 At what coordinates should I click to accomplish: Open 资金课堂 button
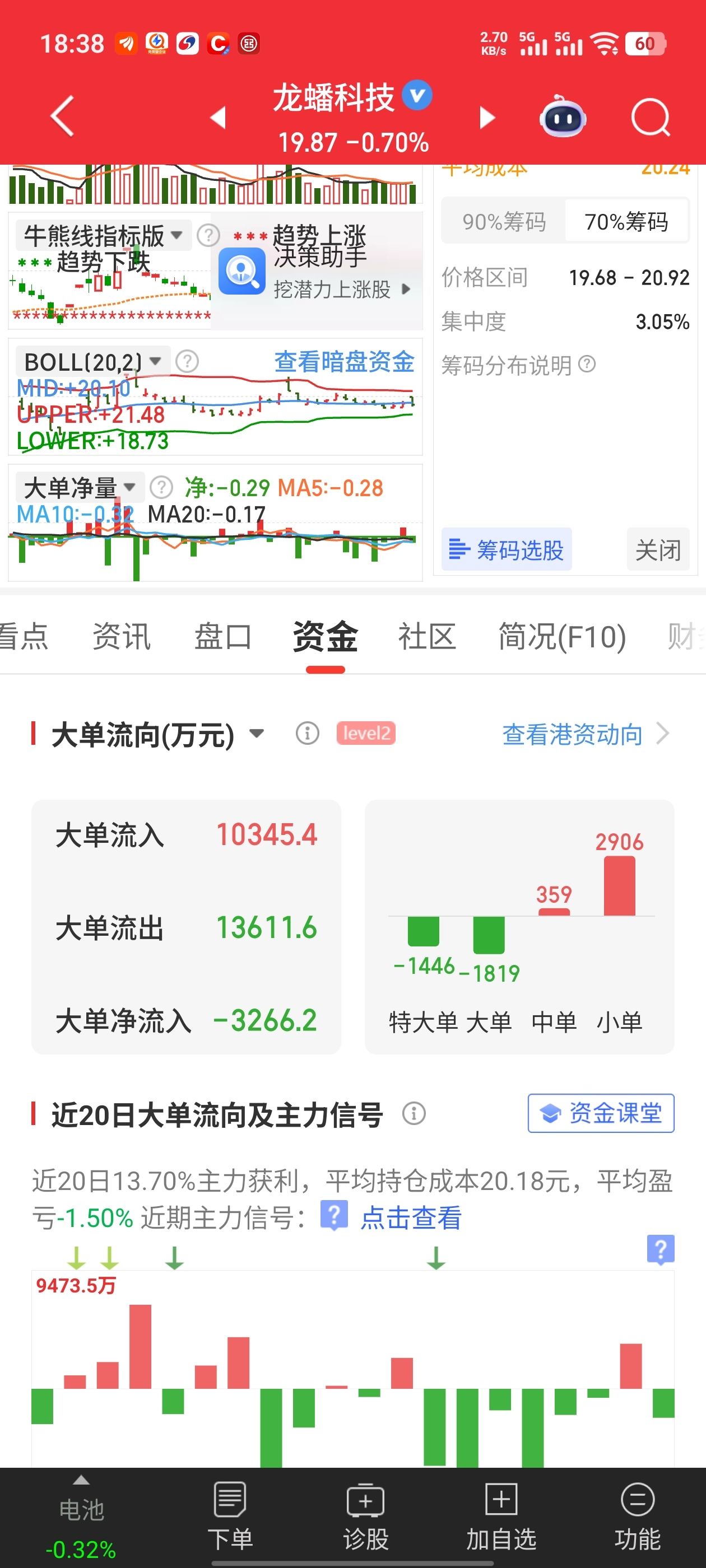601,1113
